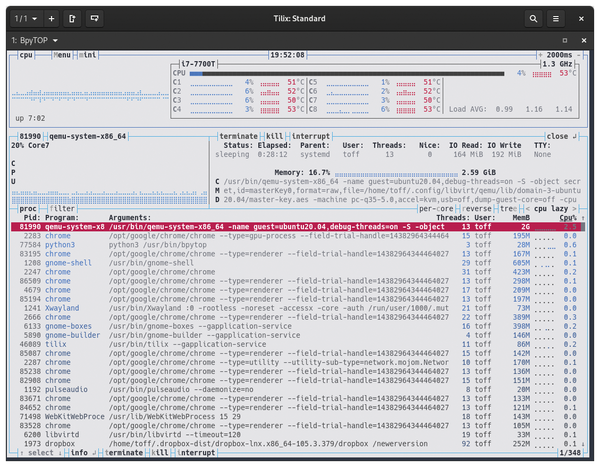The height and width of the screenshot is (467, 600).
Task: Click the Cpu% column header
Action: pos(568,218)
